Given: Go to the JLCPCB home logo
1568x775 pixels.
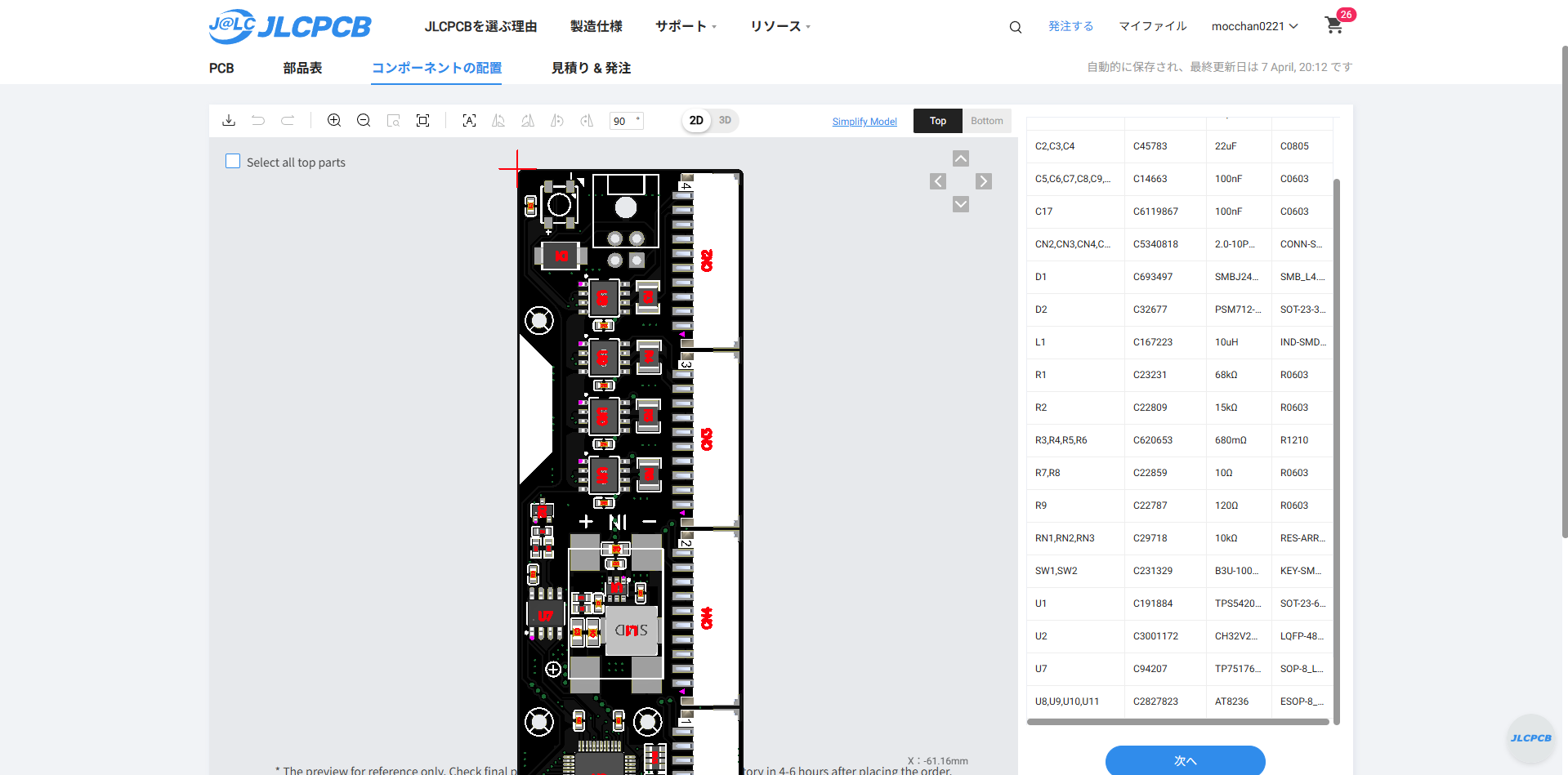Looking at the screenshot, I should point(290,26).
